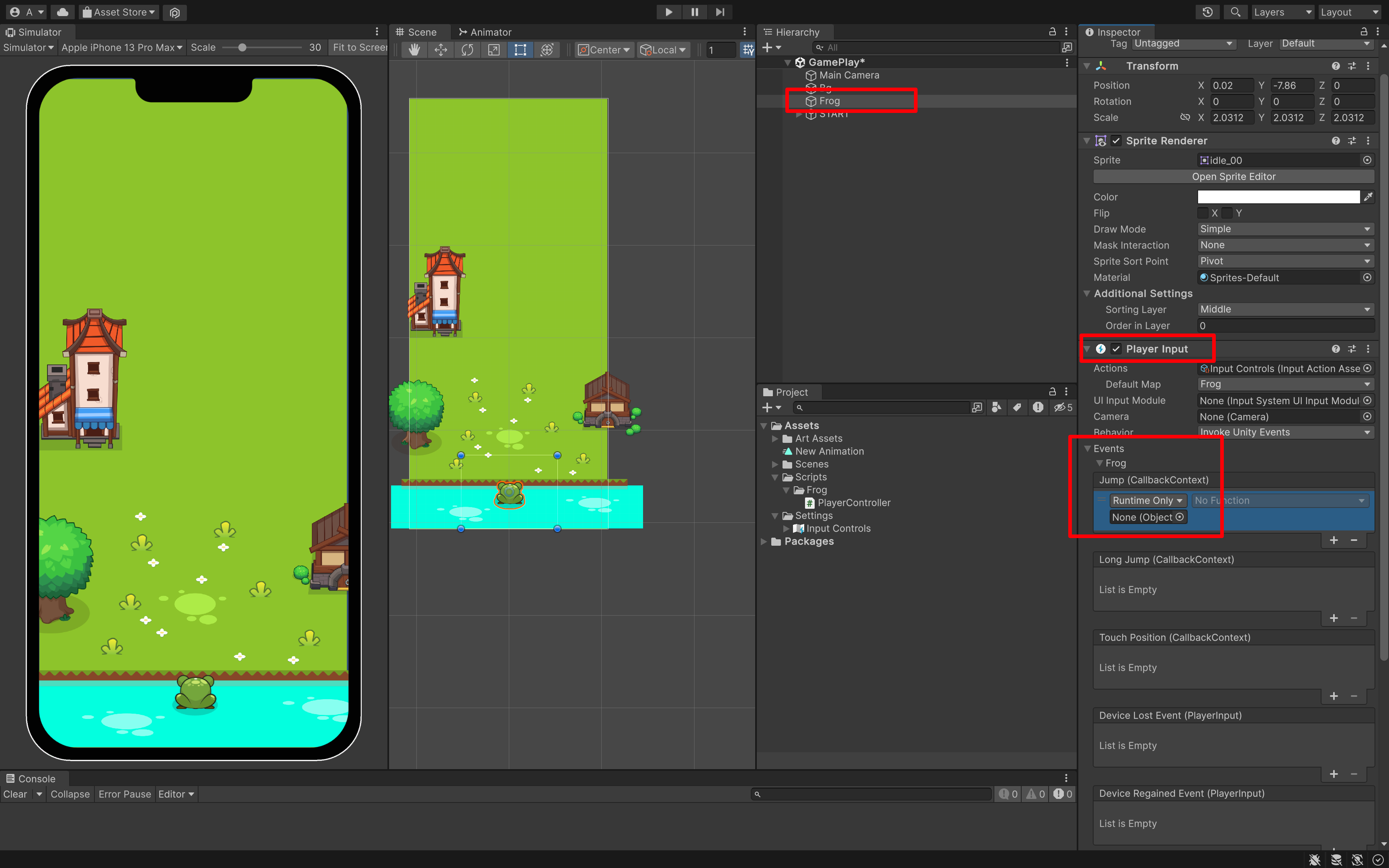Select the Rotate tool
Screen dimensions: 1389x868
[x=467, y=50]
